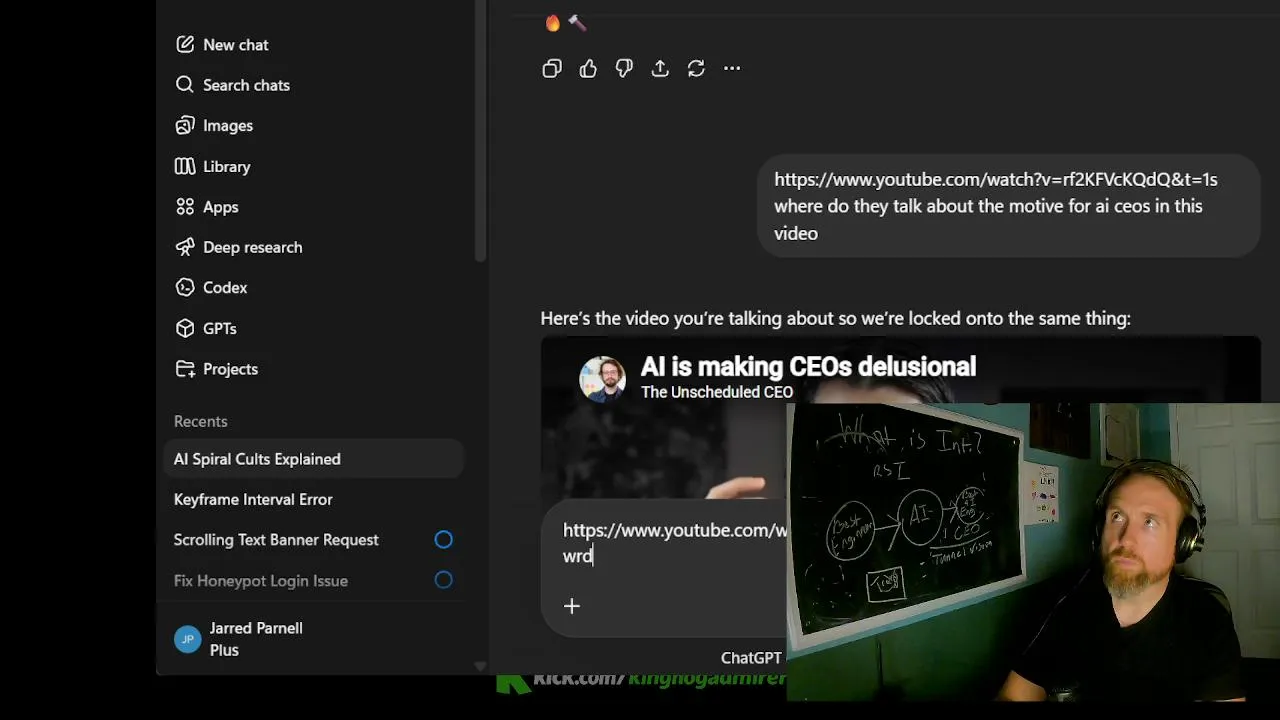Screen dimensions: 1280x720
Task: Click the New chat pencil icon
Action: (185, 45)
